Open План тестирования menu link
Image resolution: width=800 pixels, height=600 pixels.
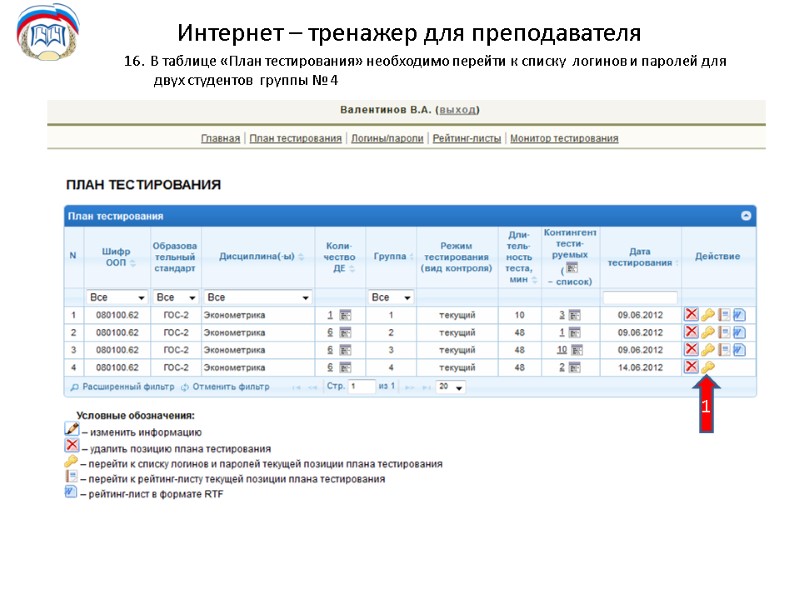click(x=295, y=138)
